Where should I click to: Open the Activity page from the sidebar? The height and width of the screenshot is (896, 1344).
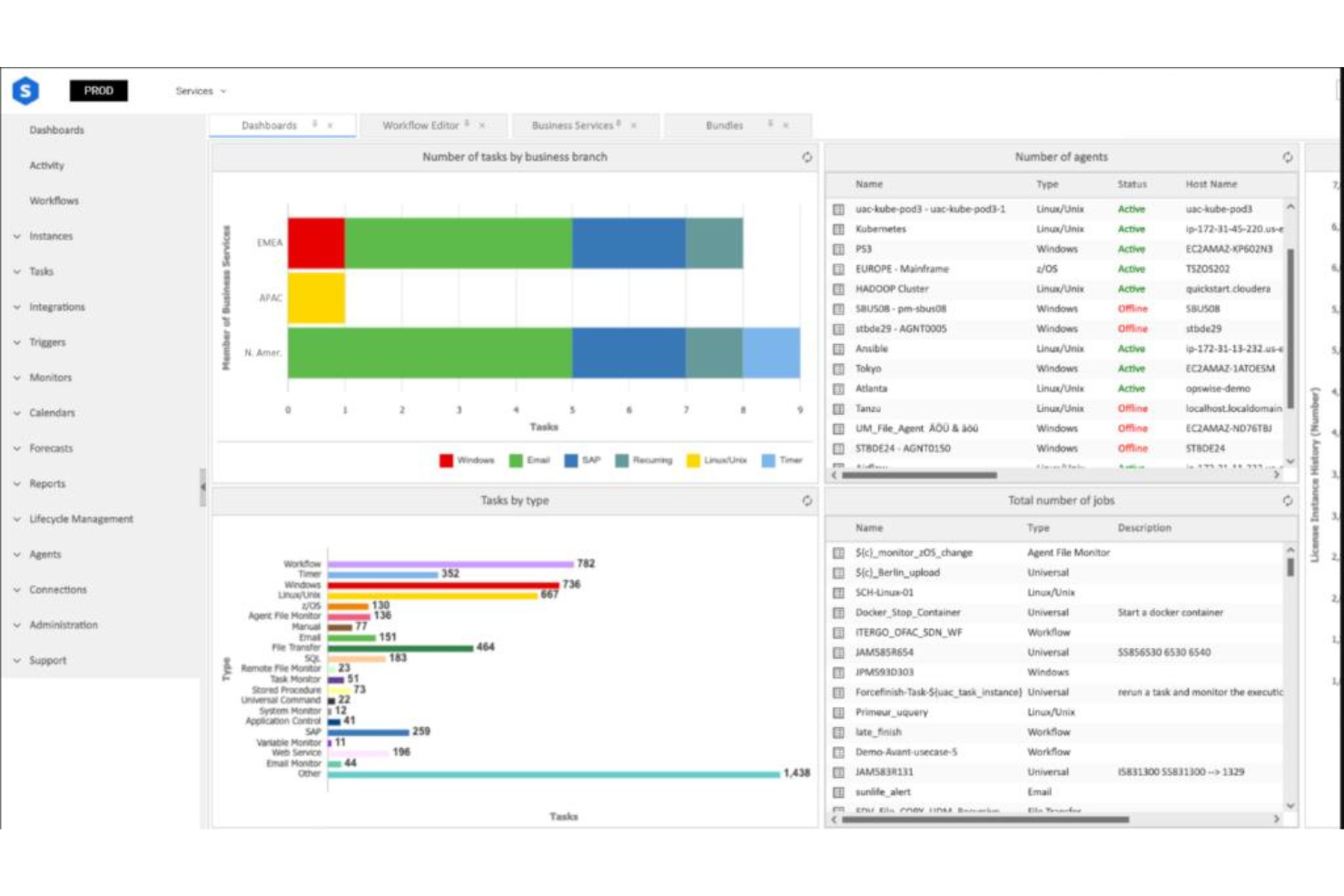(49, 165)
